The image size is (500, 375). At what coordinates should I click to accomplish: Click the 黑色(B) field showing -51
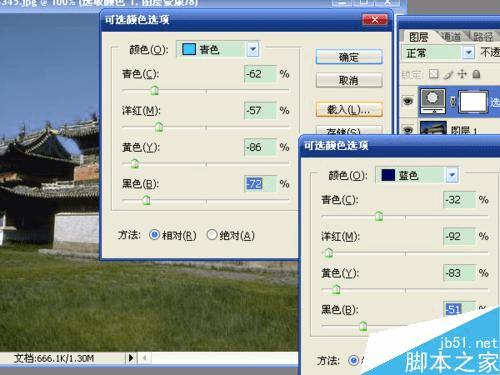point(459,309)
